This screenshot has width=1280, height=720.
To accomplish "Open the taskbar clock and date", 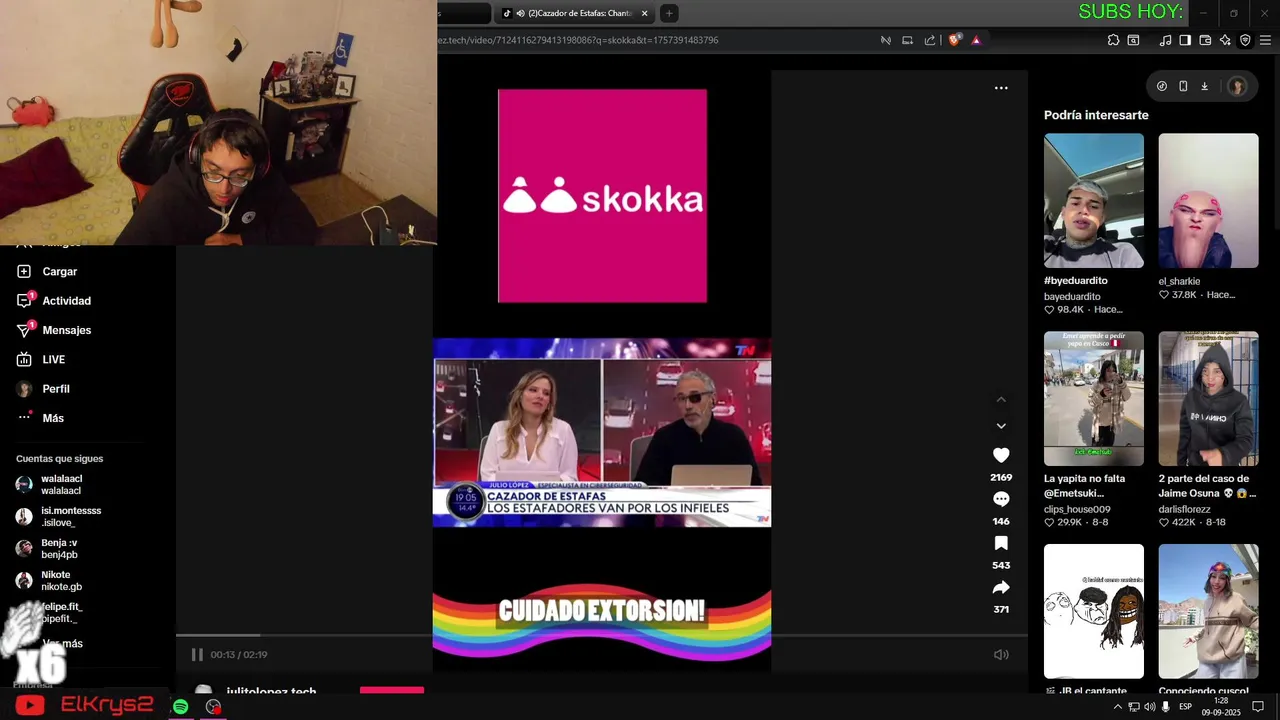I will pyautogui.click(x=1221, y=706).
